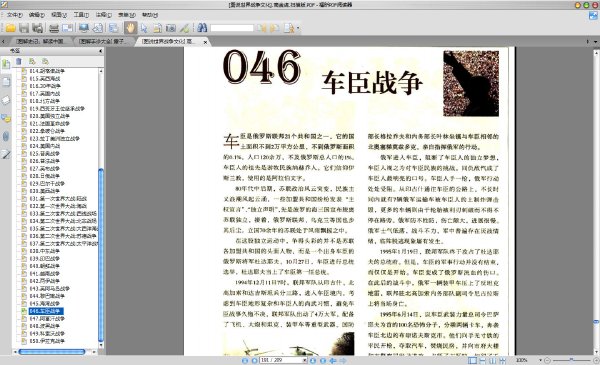600x365 pixels.
Task: Click the Save floppy disk icon
Action: click(24, 28)
